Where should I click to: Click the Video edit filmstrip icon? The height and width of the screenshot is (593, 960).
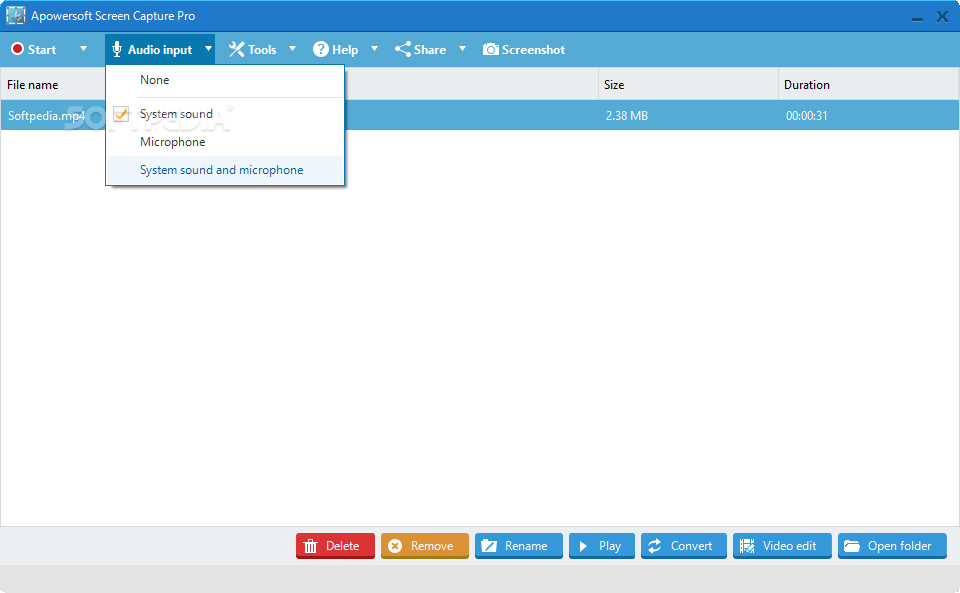coord(747,546)
